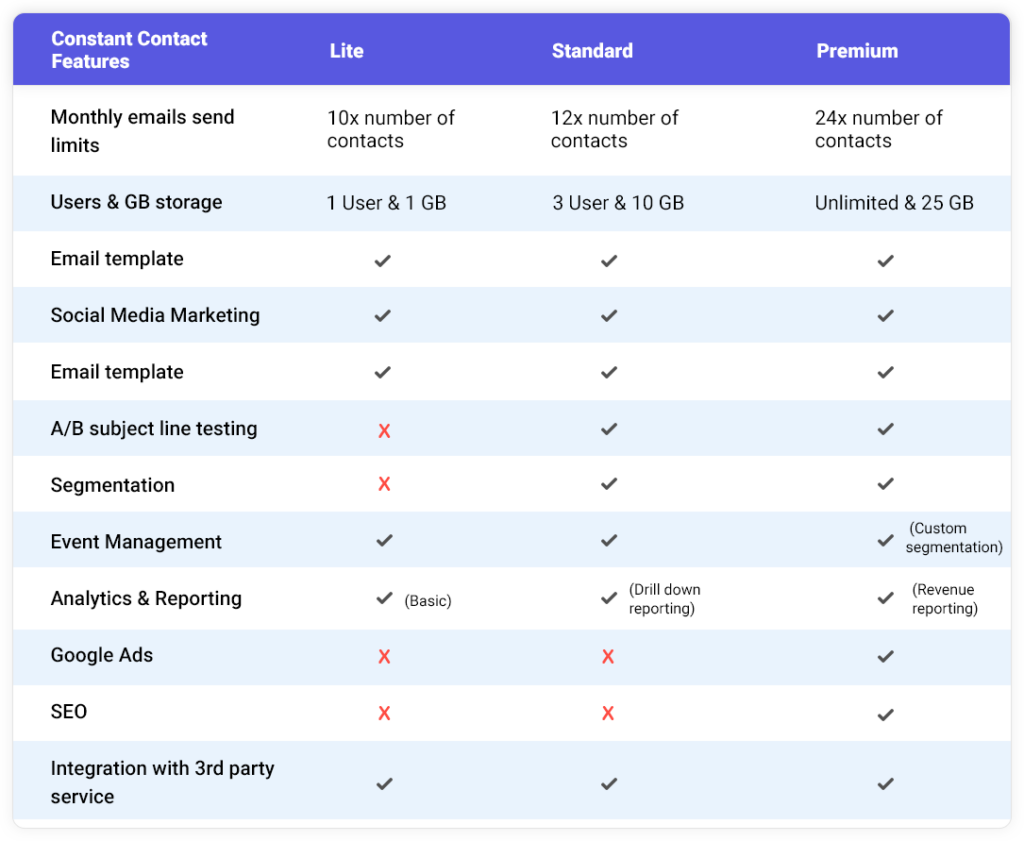This screenshot has width=1024, height=841.
Task: Click the red X for A/B testing under Lite
Action: (x=384, y=429)
